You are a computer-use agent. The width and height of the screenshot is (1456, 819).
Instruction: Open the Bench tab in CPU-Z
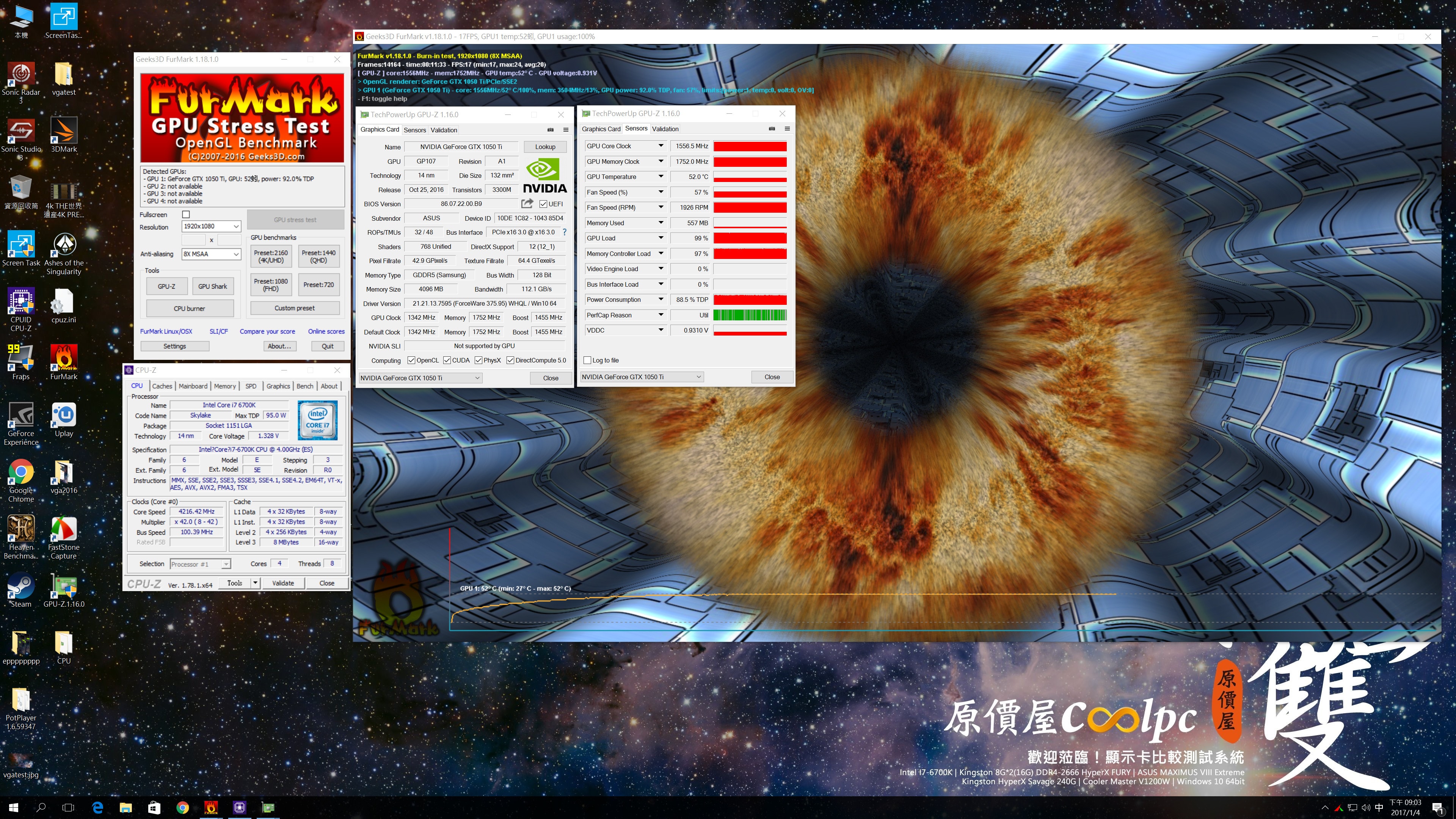pyautogui.click(x=304, y=386)
